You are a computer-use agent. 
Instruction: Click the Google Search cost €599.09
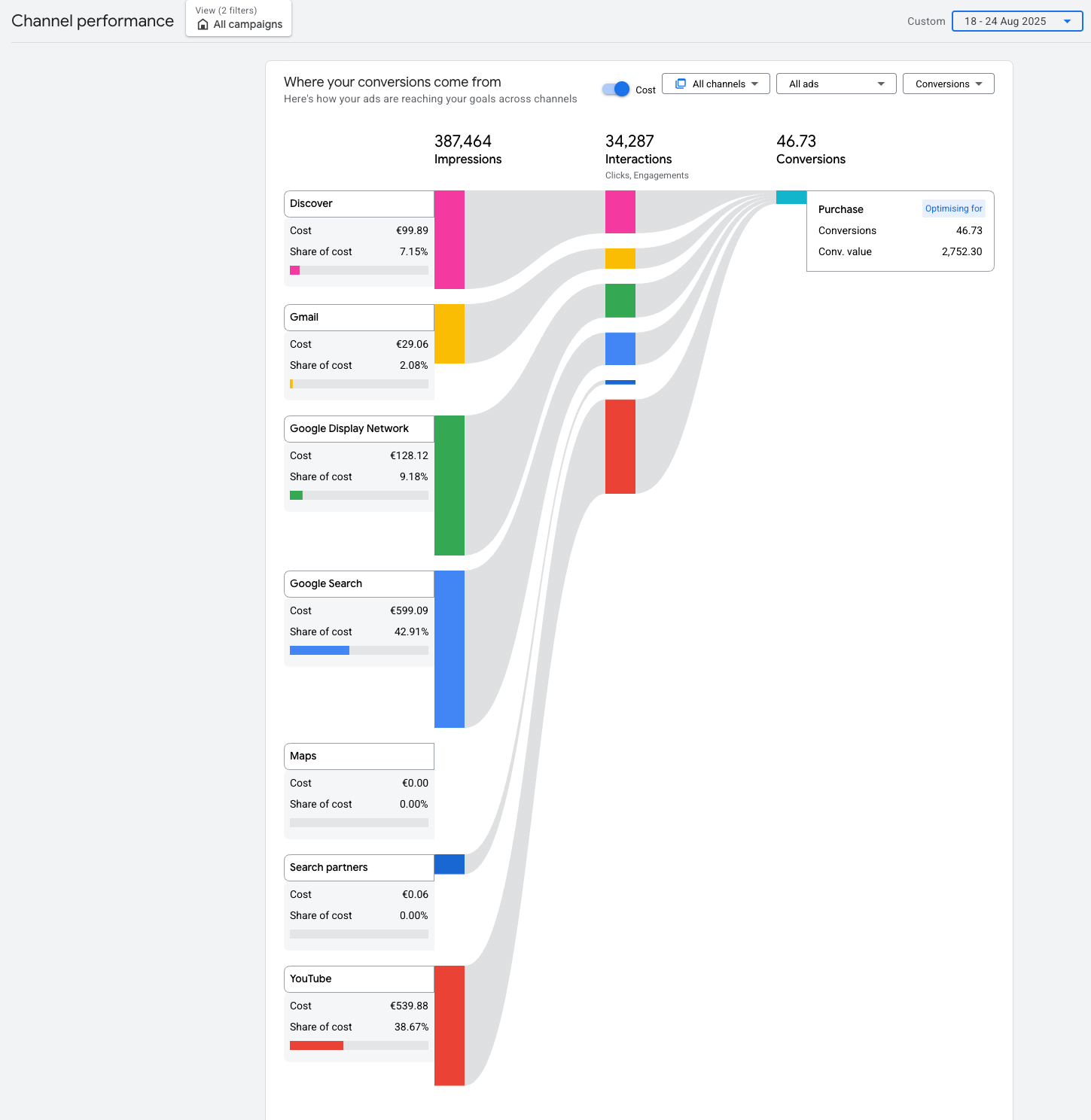coord(409,610)
